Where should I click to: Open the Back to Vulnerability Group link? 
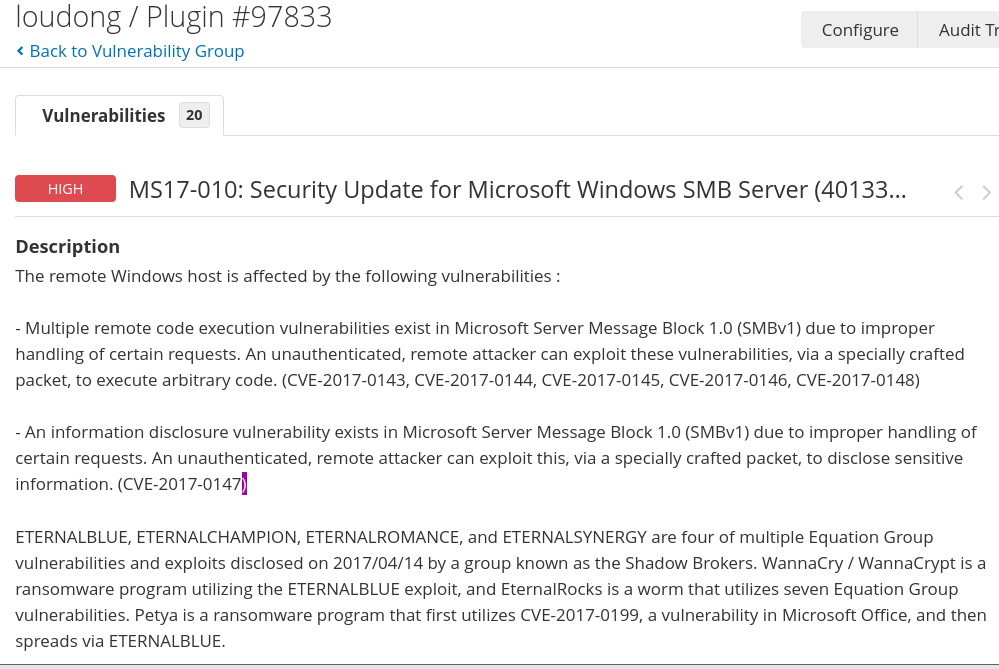(136, 51)
